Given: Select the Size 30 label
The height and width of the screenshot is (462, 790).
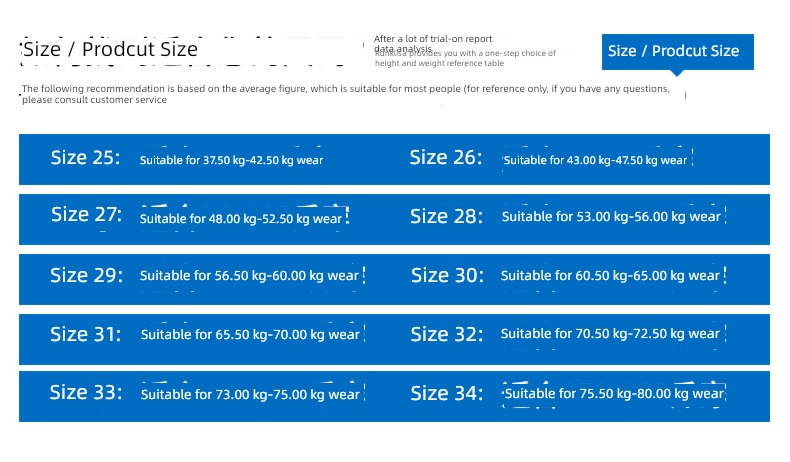Looking at the screenshot, I should tap(447, 275).
